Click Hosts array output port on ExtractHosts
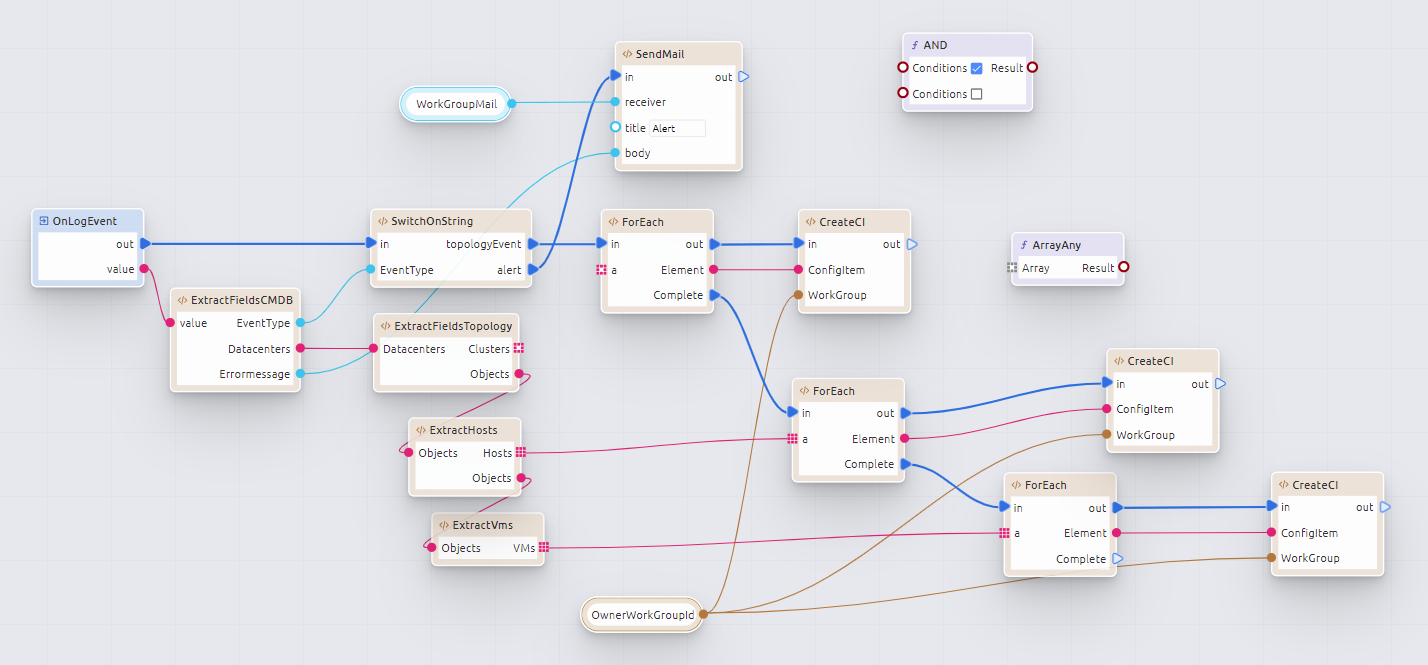The height and width of the screenshot is (665, 1428). point(521,453)
